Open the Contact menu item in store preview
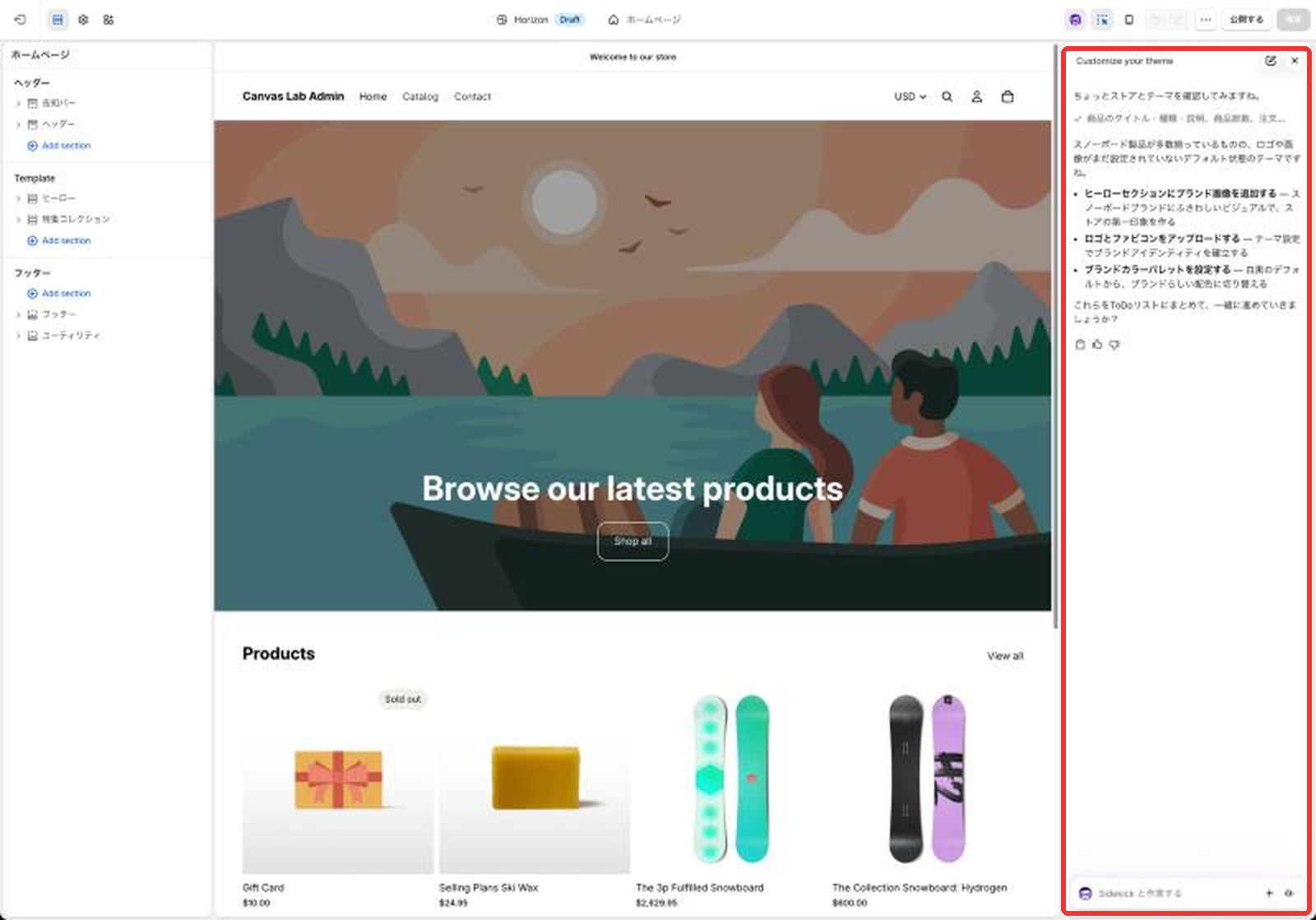This screenshot has width=1316, height=920. pos(472,97)
